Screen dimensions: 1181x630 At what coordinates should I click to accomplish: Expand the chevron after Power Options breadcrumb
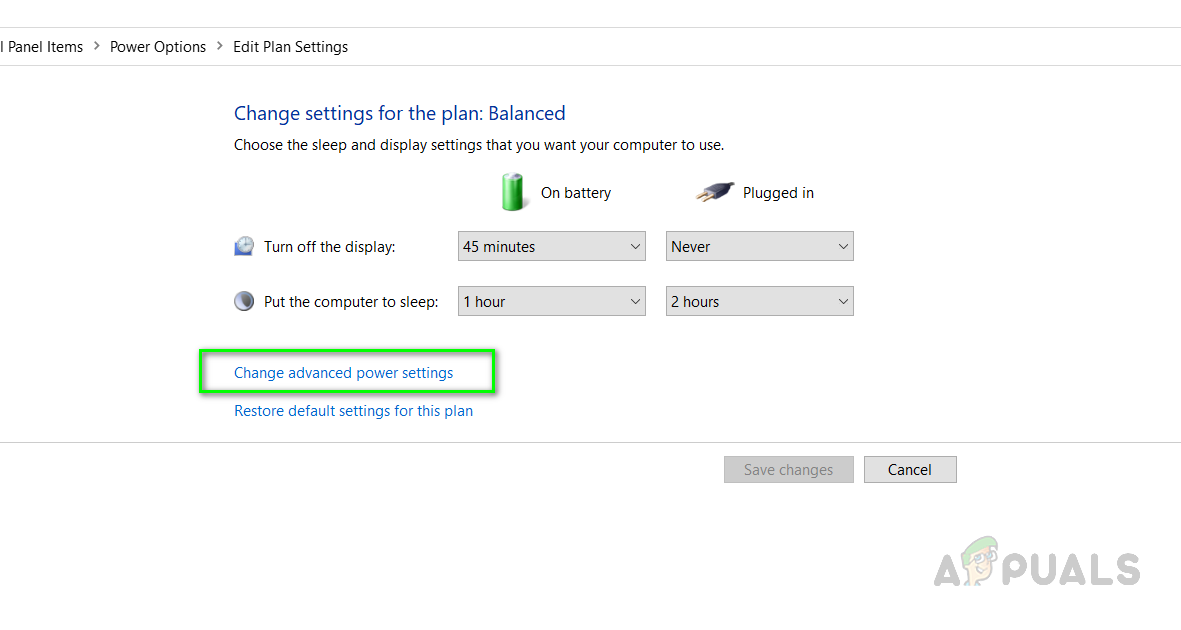220,47
